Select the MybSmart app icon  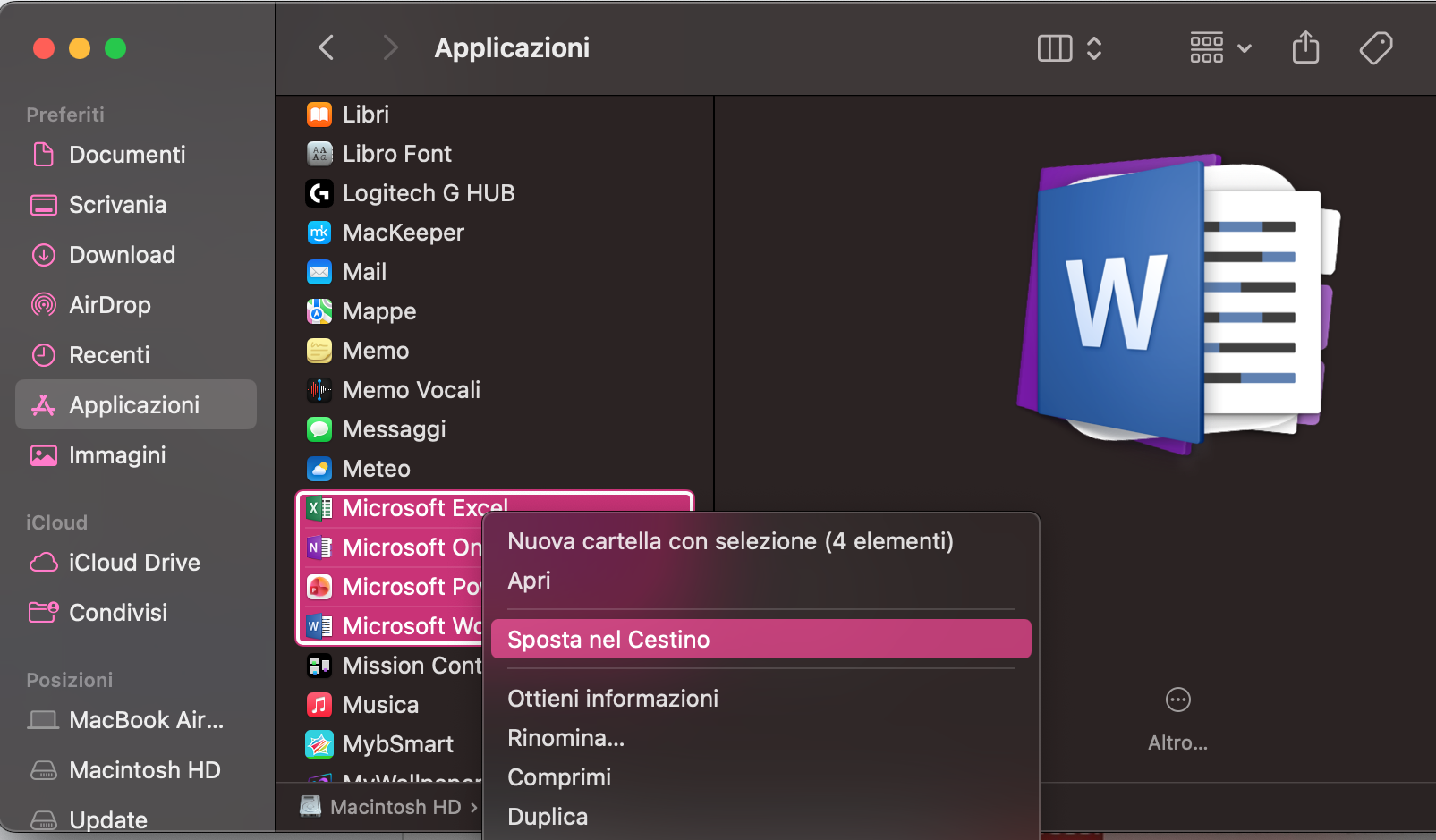319,744
